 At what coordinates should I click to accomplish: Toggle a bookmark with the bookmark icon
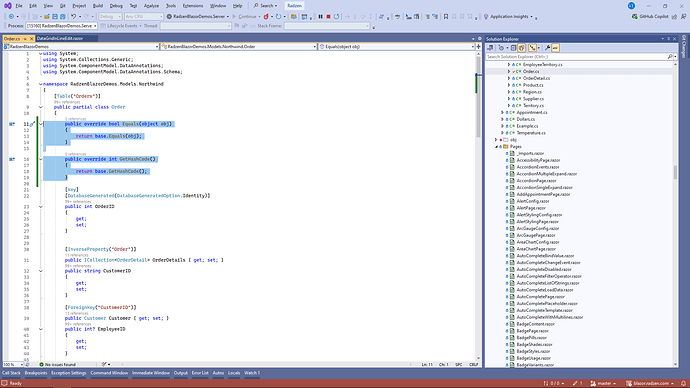(x=446, y=17)
